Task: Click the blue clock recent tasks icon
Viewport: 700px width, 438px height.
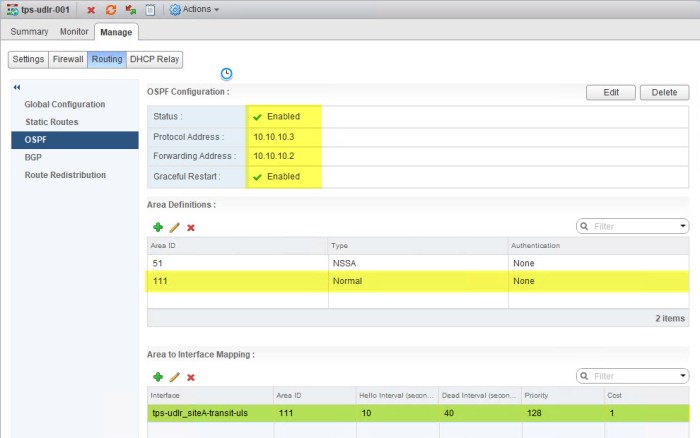Action: tap(226, 74)
